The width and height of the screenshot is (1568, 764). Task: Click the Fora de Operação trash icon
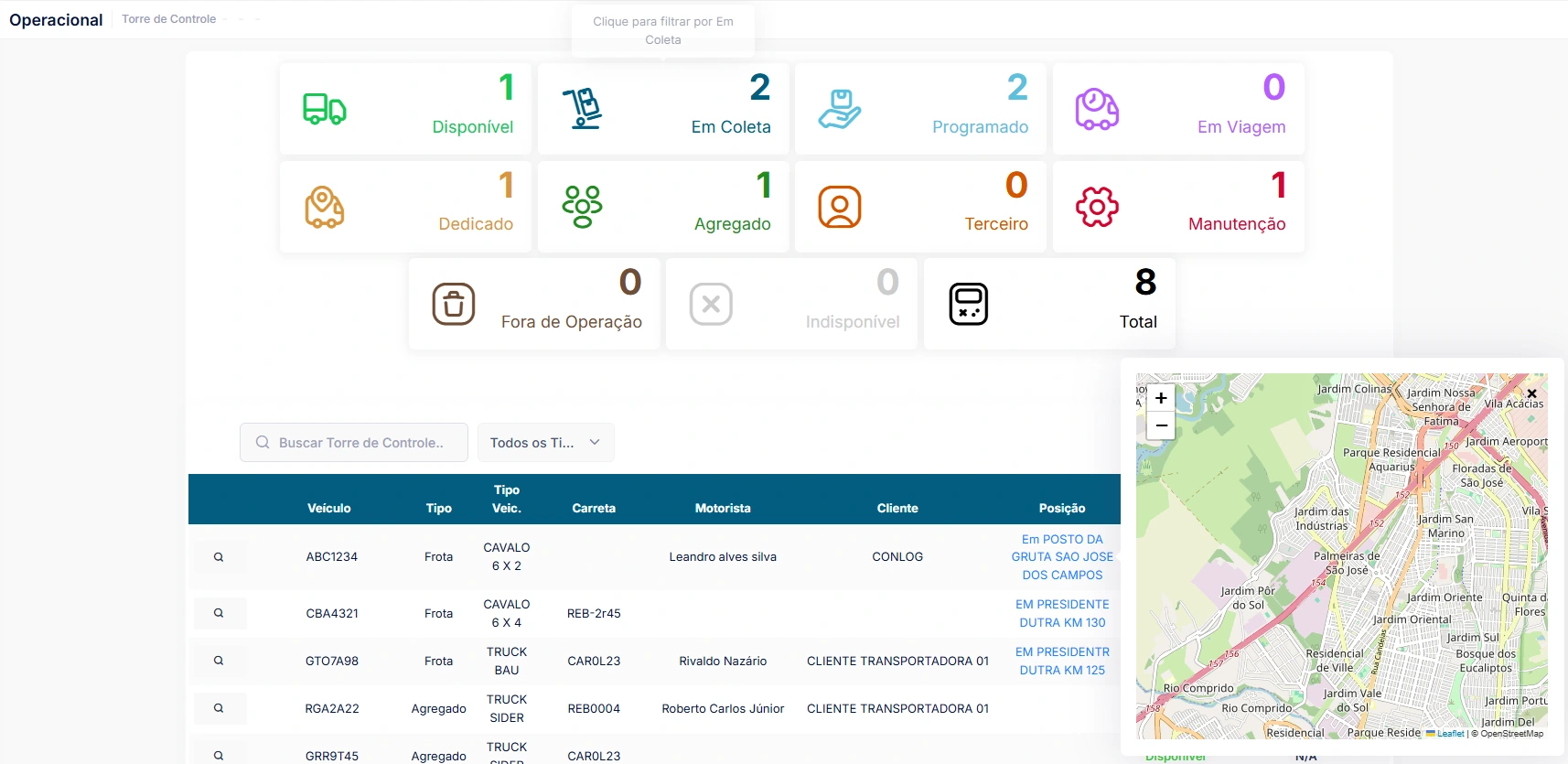click(x=454, y=304)
